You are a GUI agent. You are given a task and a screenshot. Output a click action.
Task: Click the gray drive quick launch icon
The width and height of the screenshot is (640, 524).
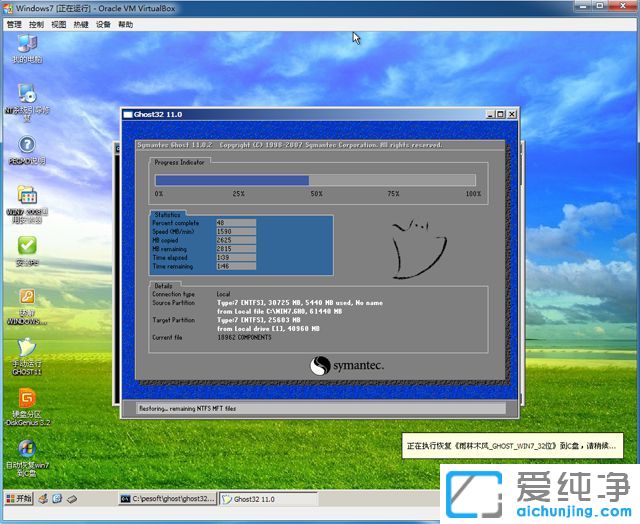point(72,499)
